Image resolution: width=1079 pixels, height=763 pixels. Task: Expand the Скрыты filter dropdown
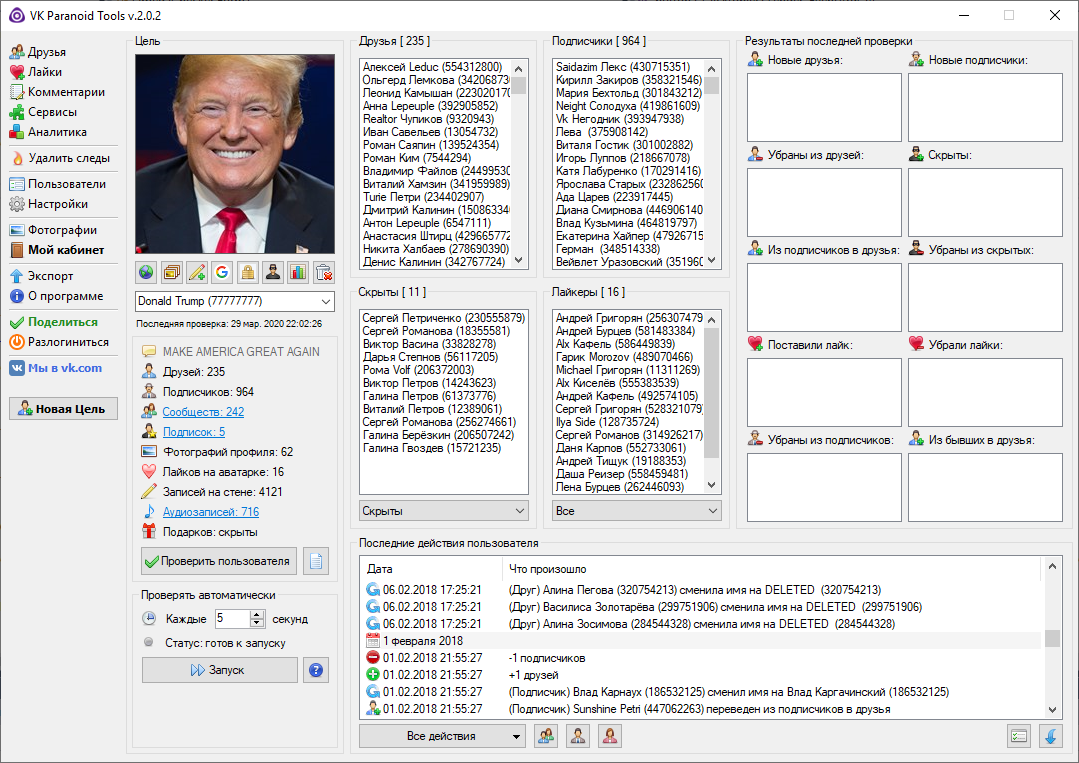click(444, 511)
